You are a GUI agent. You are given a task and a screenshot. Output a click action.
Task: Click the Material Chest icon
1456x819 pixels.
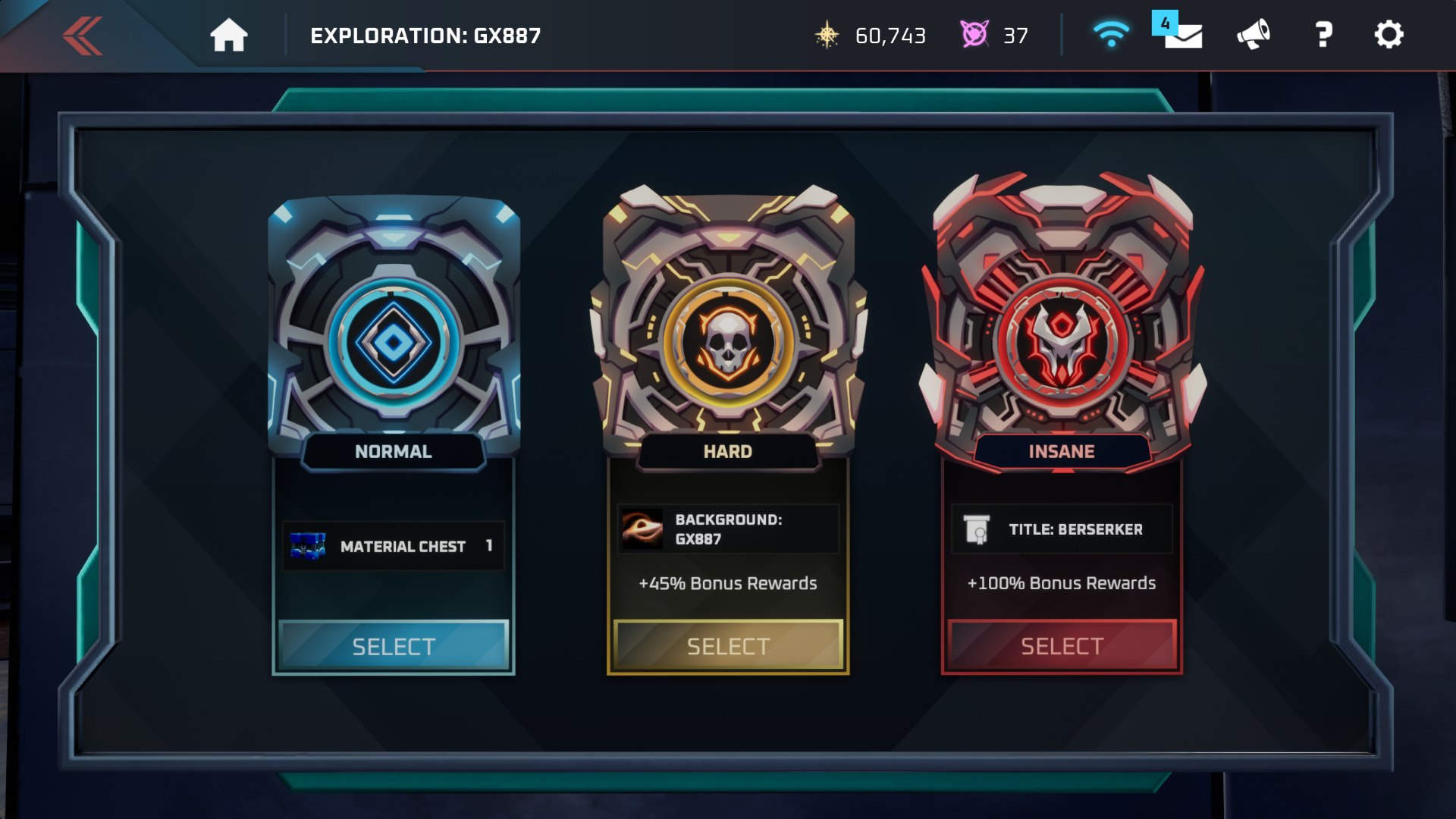click(308, 546)
